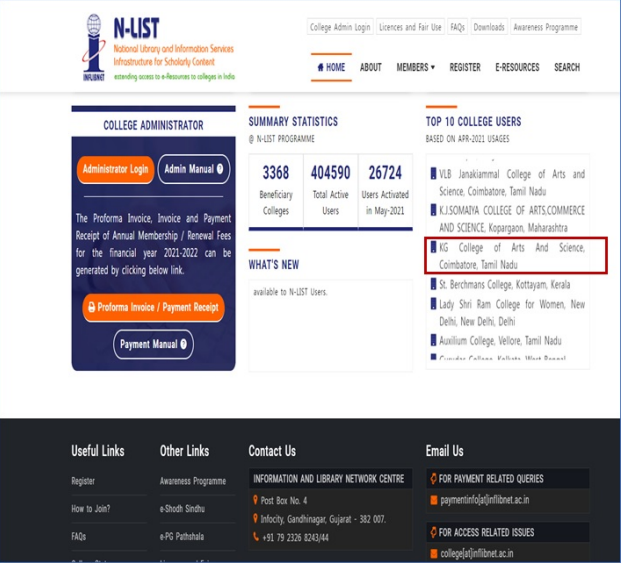Click the 'available to N-LIST Users.' text

pyautogui.click(x=290, y=292)
